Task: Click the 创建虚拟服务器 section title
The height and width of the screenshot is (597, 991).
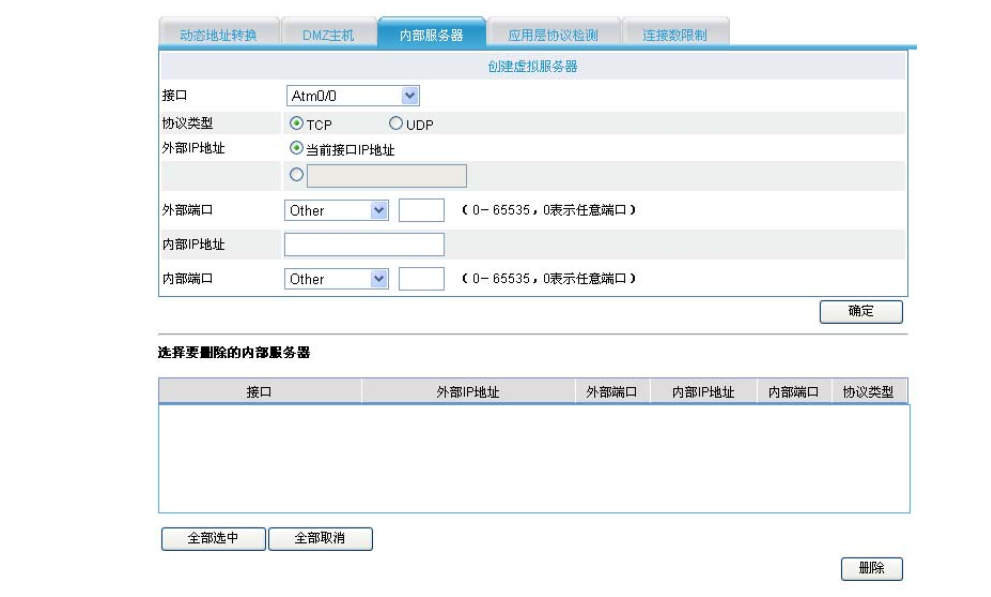Action: point(532,66)
